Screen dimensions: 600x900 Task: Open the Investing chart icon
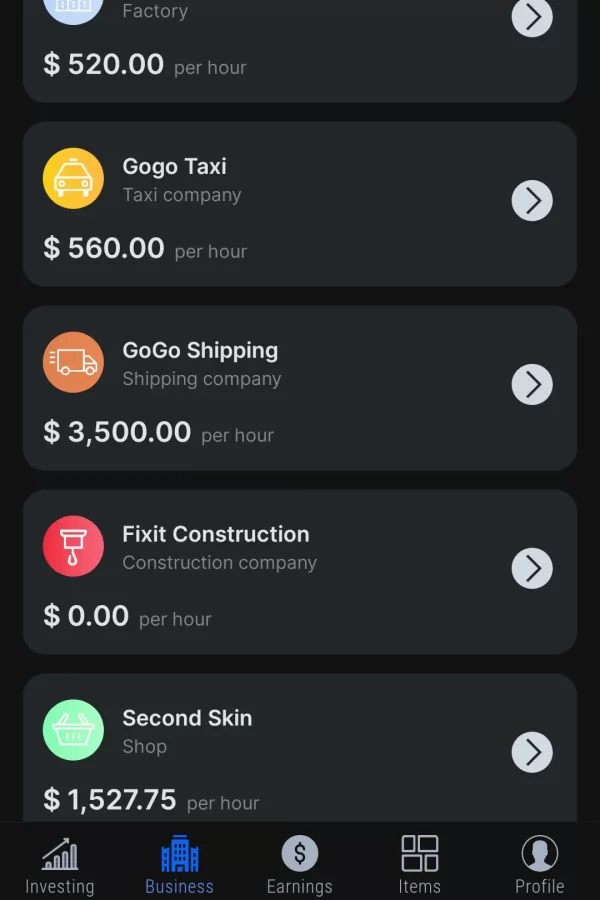[x=59, y=854]
